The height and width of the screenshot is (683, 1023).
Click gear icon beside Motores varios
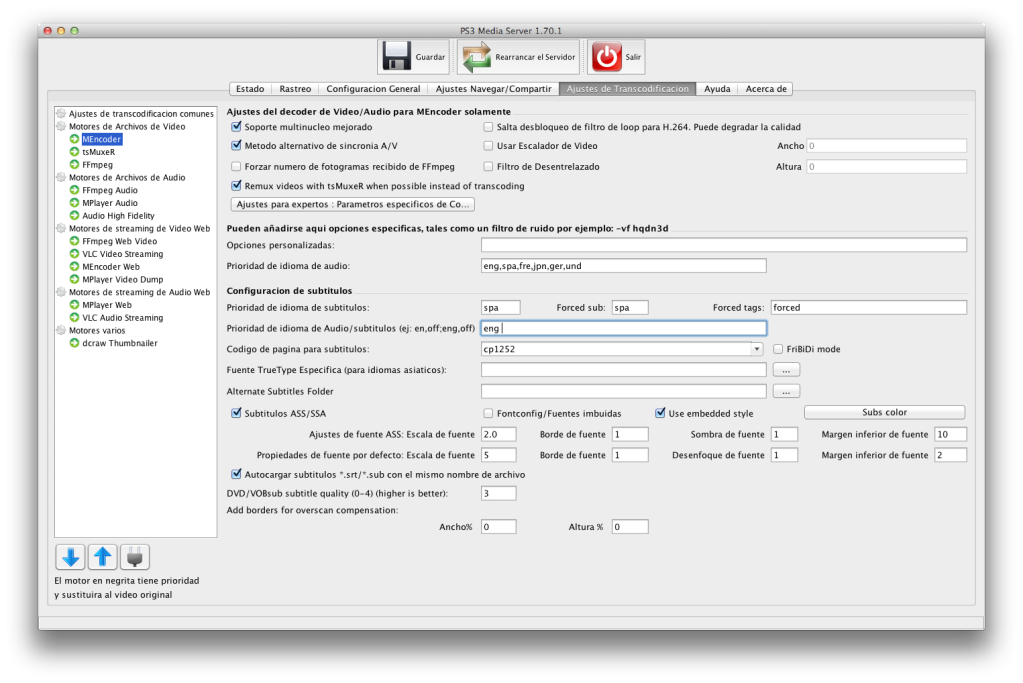tap(61, 330)
